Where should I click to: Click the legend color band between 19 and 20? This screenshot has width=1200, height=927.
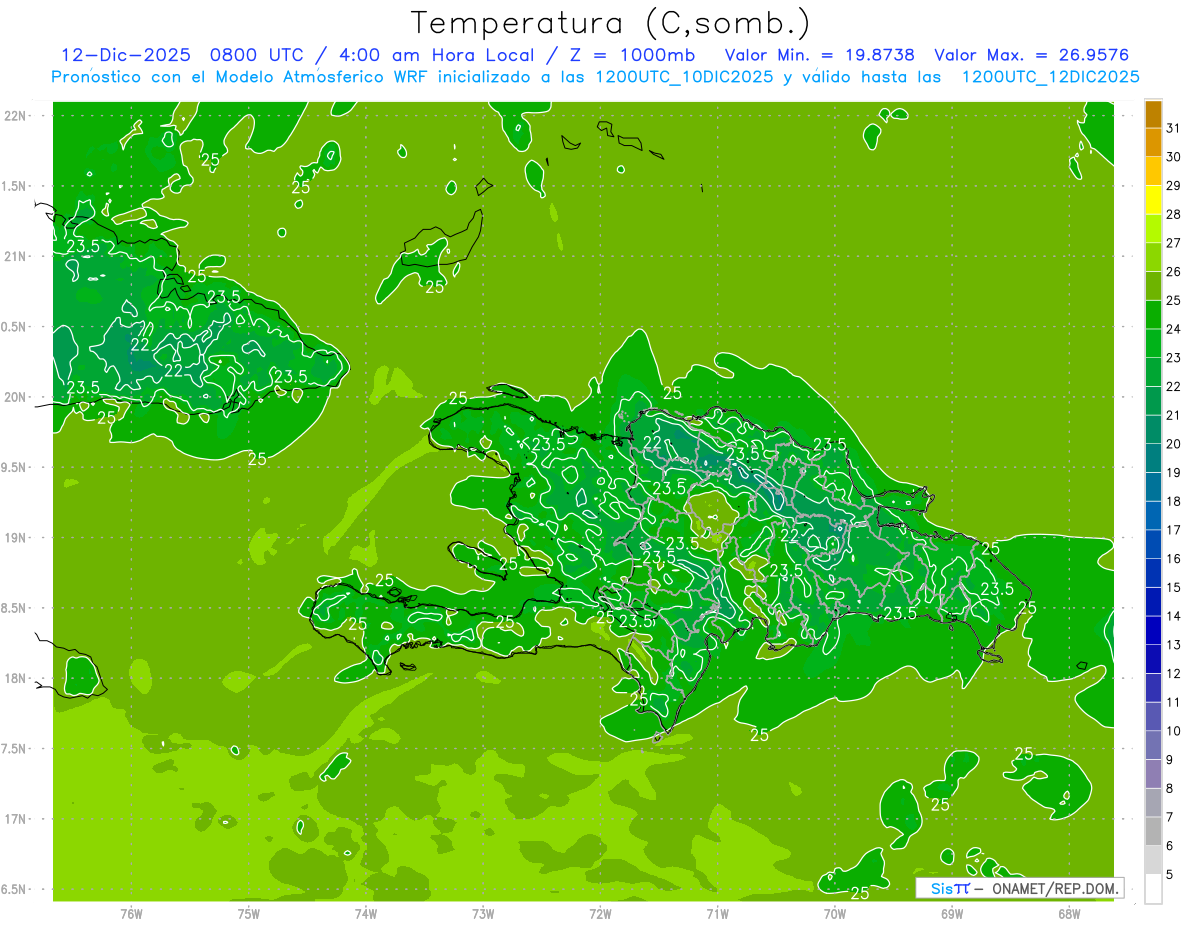pyautogui.click(x=1153, y=458)
